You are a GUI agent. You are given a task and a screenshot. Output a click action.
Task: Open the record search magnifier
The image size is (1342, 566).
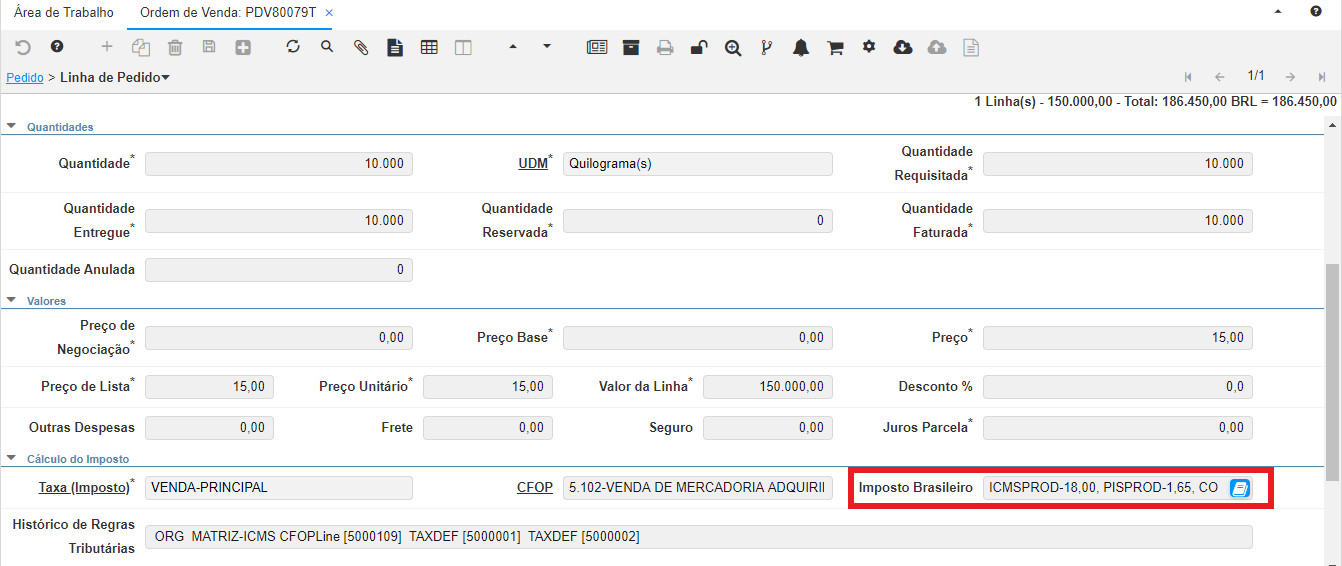click(x=327, y=47)
